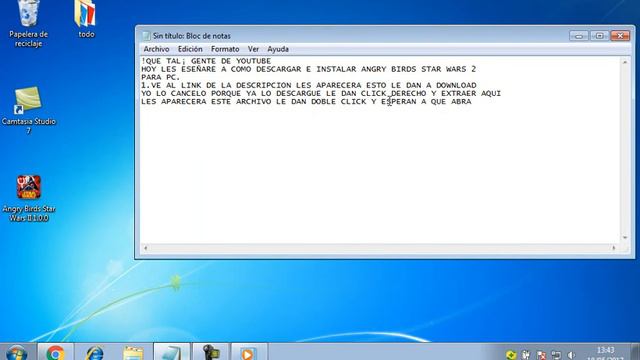Image resolution: width=640 pixels, height=360 pixels.
Task: Click the word 'DOWNLOAD' in the text
Action: (456, 85)
